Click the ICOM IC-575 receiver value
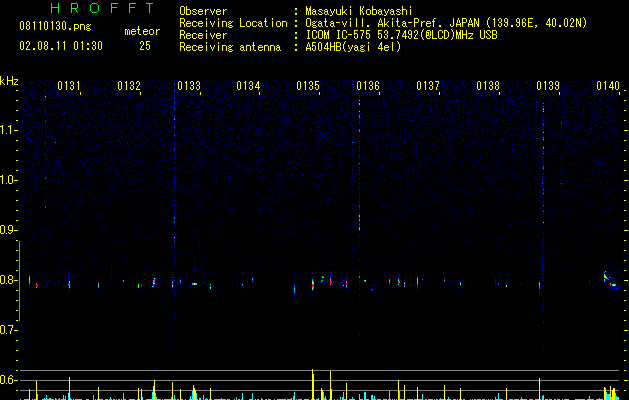Screen dimensions: 629x400 point(401,35)
